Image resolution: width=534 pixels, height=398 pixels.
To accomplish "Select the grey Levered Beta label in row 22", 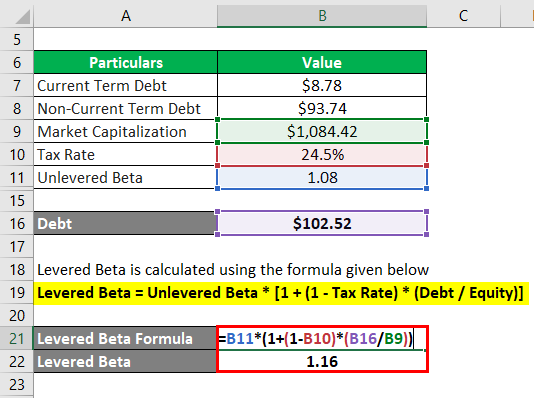I will click(x=125, y=362).
